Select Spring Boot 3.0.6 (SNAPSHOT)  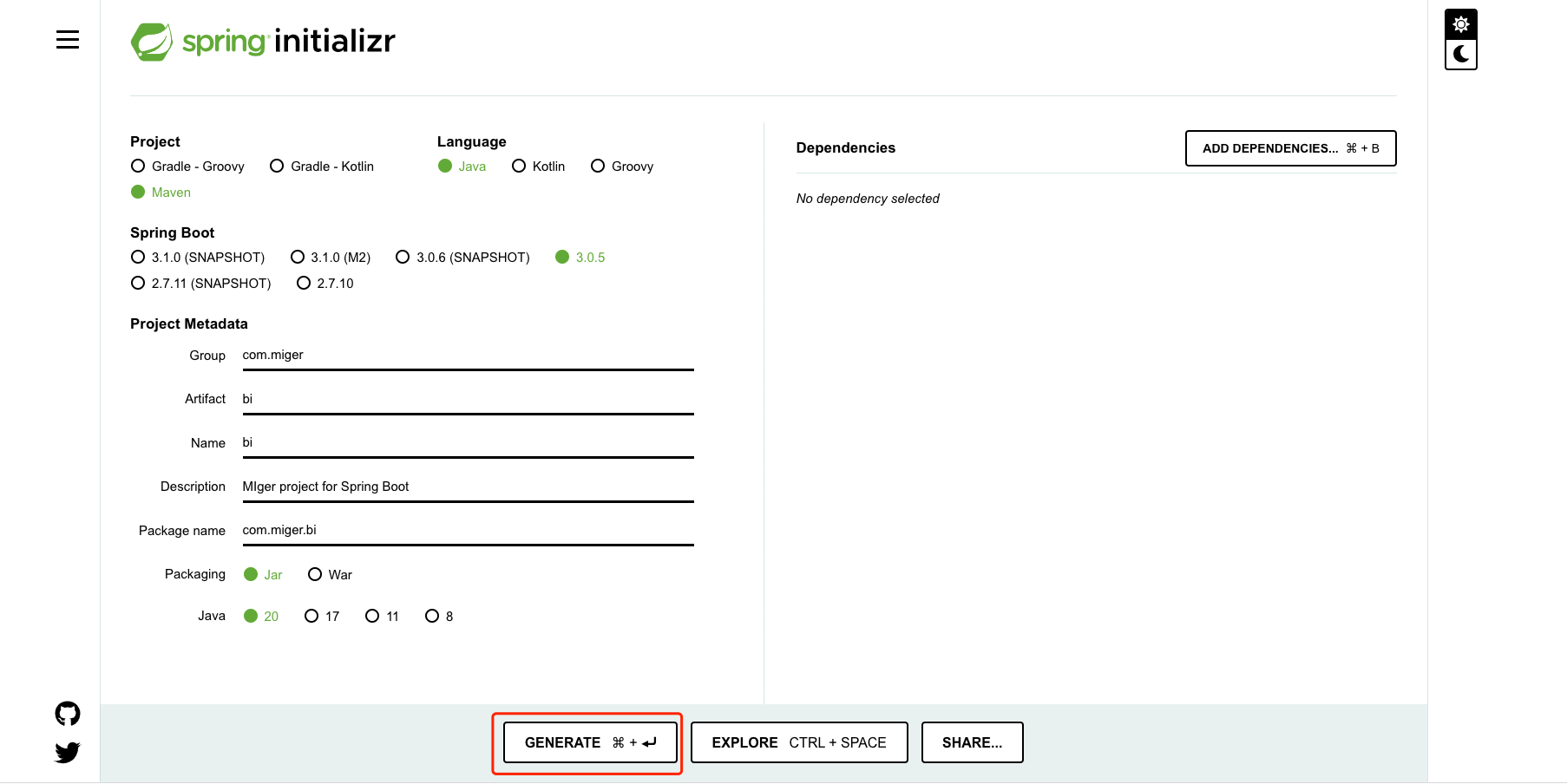pos(462,258)
